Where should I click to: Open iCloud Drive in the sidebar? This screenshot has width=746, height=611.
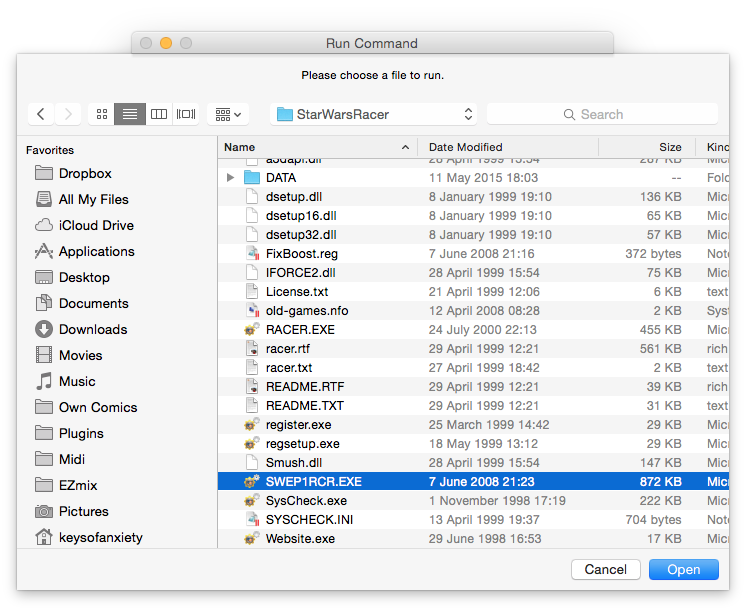coord(84,225)
